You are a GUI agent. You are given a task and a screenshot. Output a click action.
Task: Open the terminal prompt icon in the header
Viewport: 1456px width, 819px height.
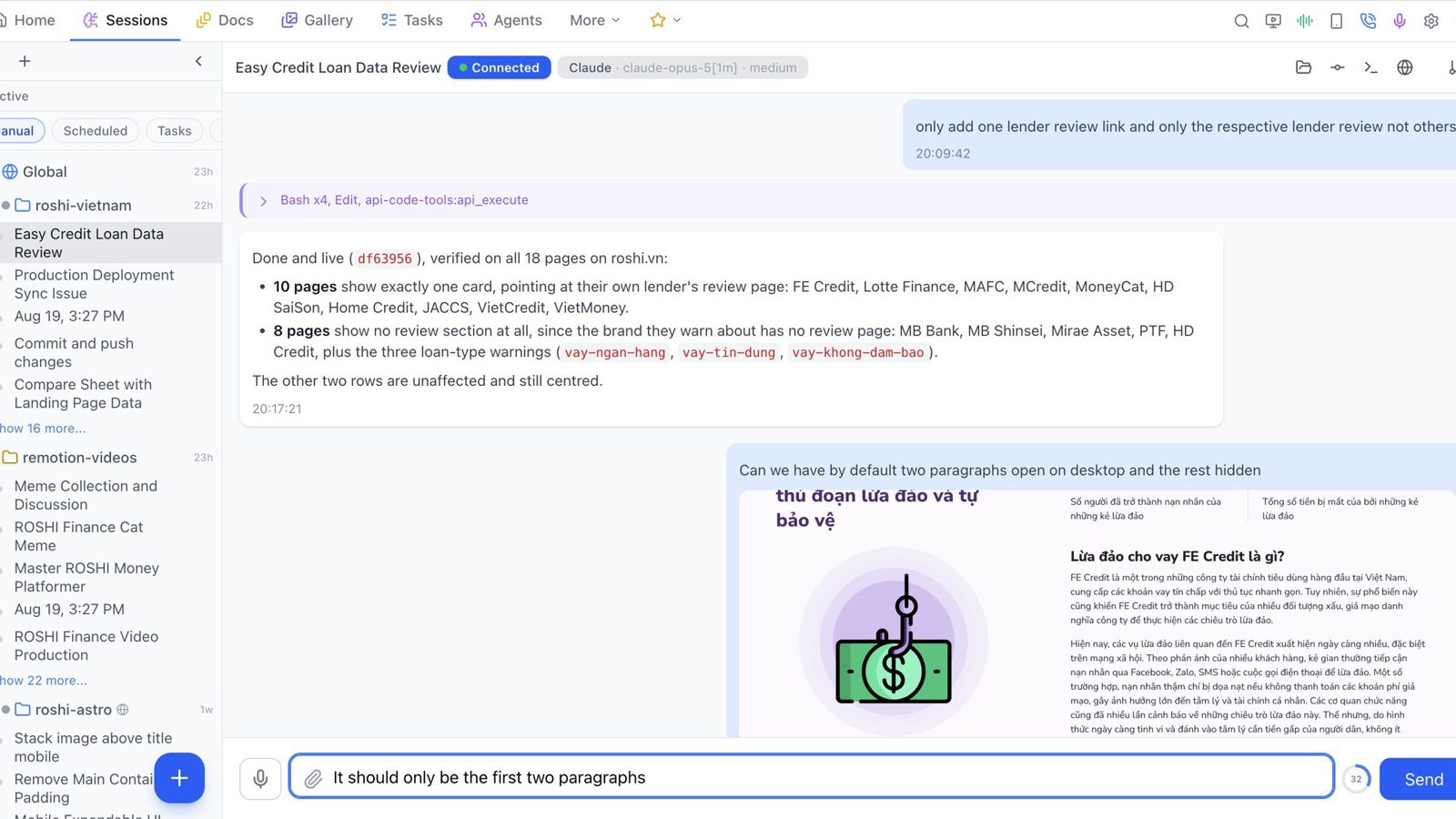click(1370, 67)
